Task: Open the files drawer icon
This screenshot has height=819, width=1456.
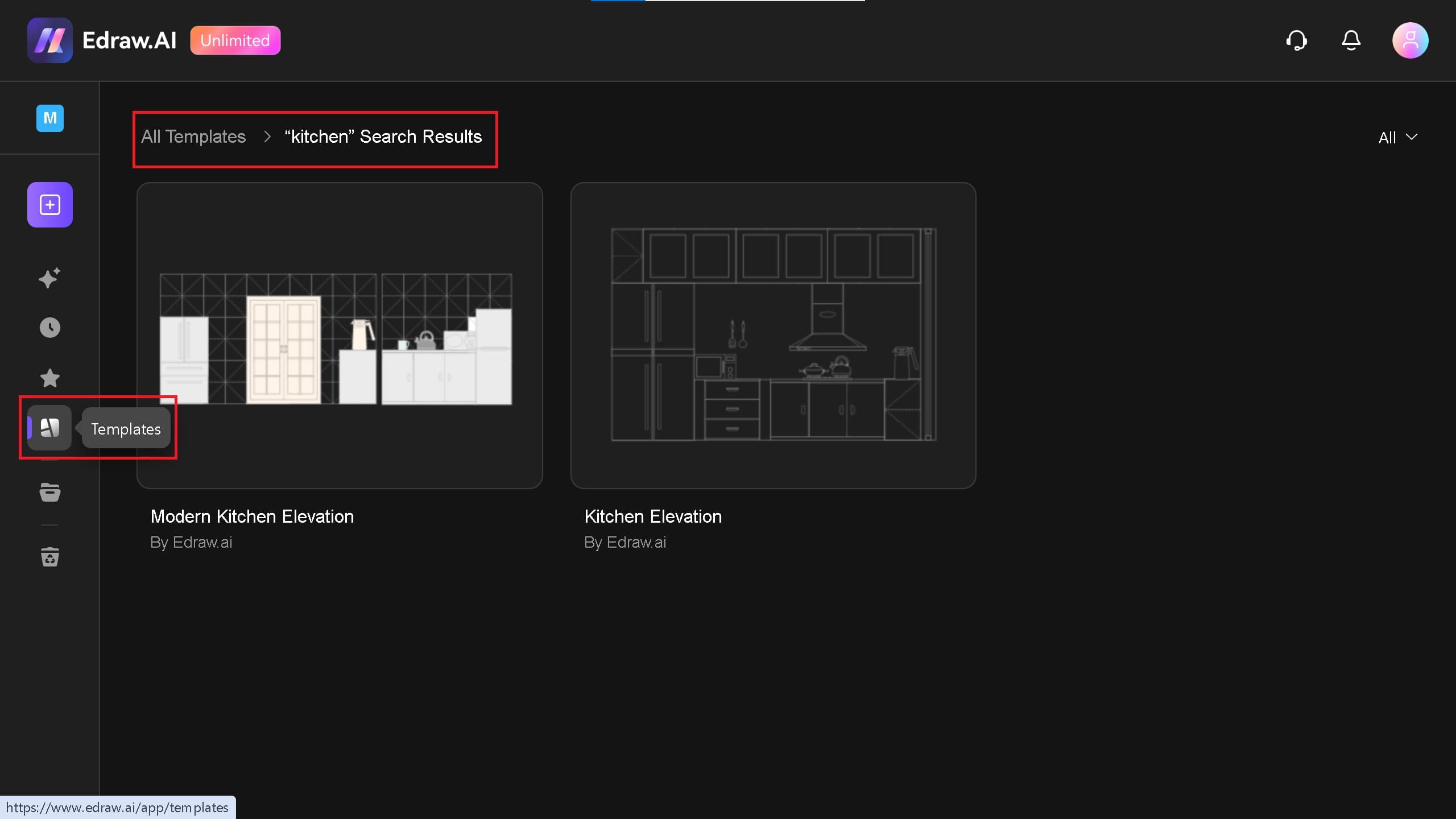Action: point(50,492)
